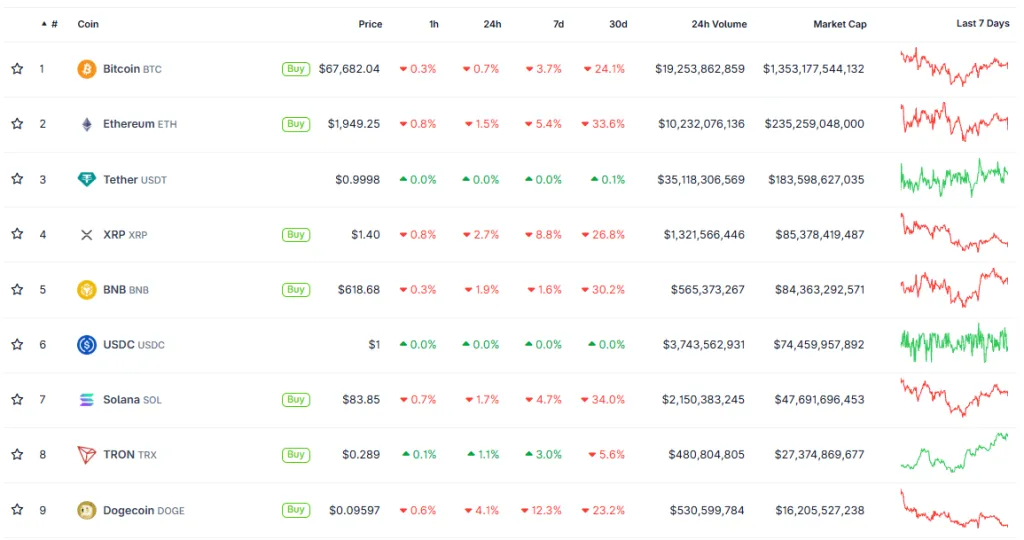Image resolution: width=1024 pixels, height=540 pixels.
Task: Sort coins by 24h Volume header
Action: click(718, 24)
